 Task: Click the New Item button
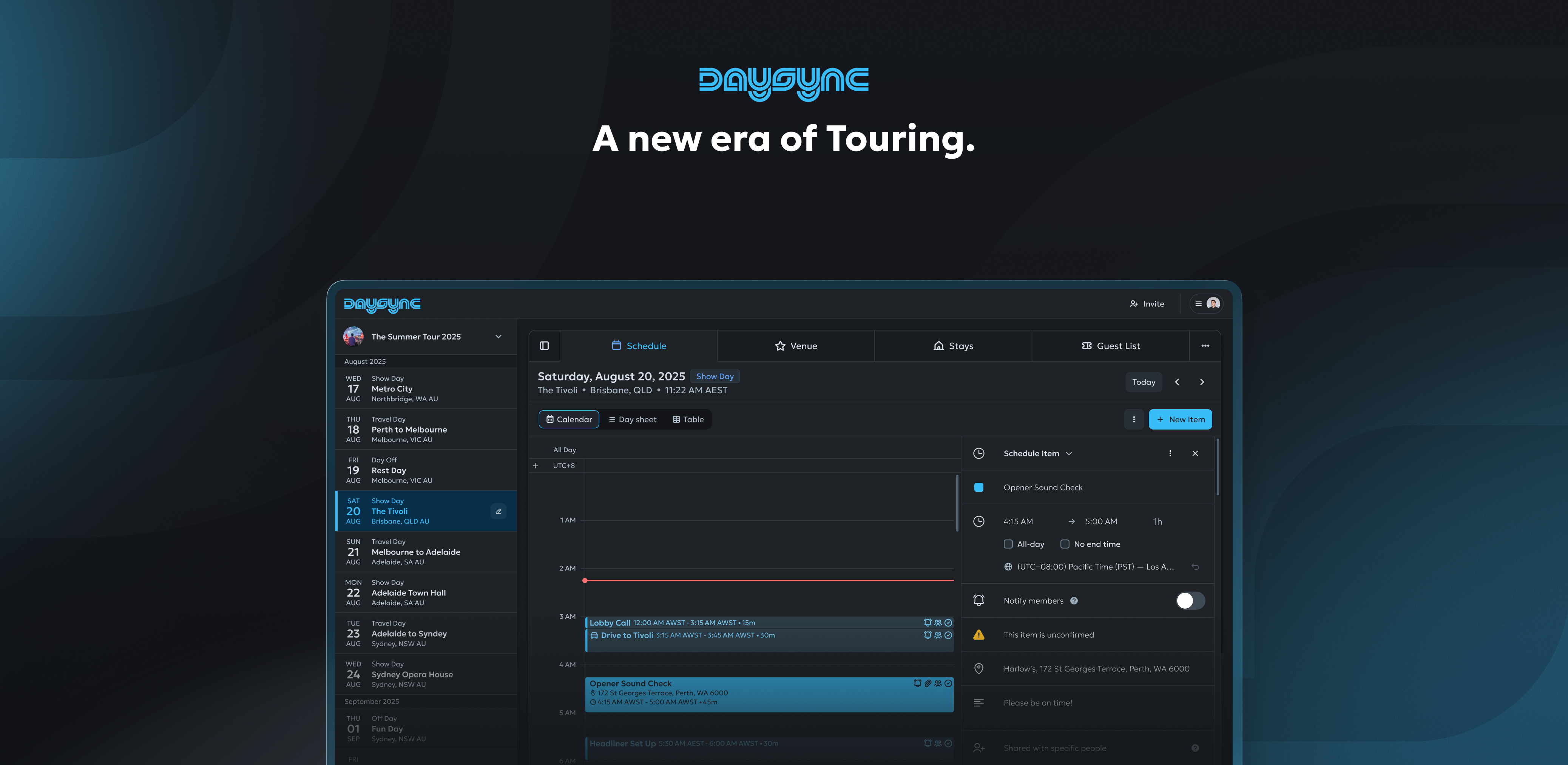coord(1180,419)
